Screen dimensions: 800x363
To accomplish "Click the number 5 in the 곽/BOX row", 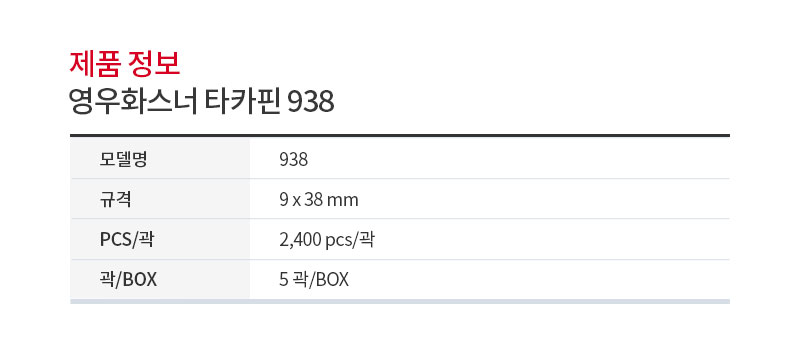I will tap(284, 280).
